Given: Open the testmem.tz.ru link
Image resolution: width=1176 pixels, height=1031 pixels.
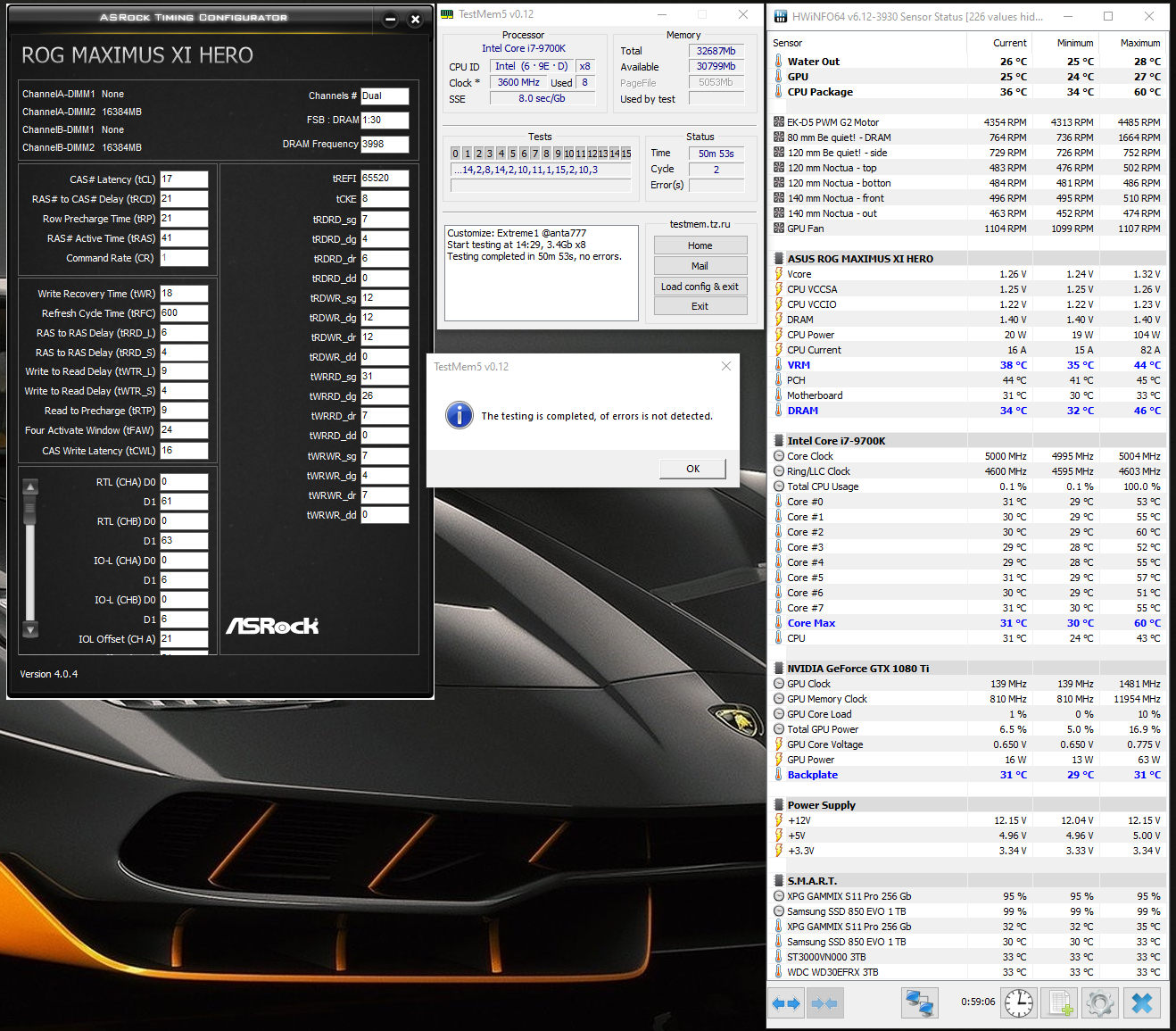Looking at the screenshot, I should (700, 224).
